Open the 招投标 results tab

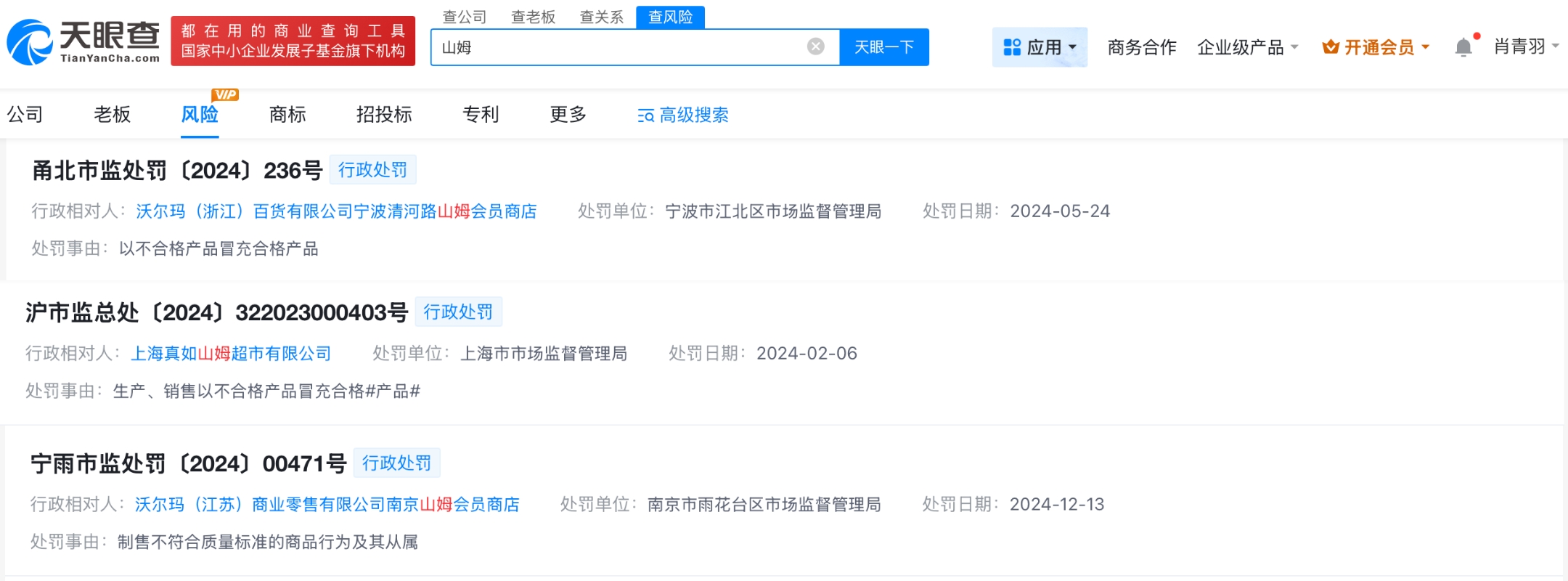[x=384, y=114]
